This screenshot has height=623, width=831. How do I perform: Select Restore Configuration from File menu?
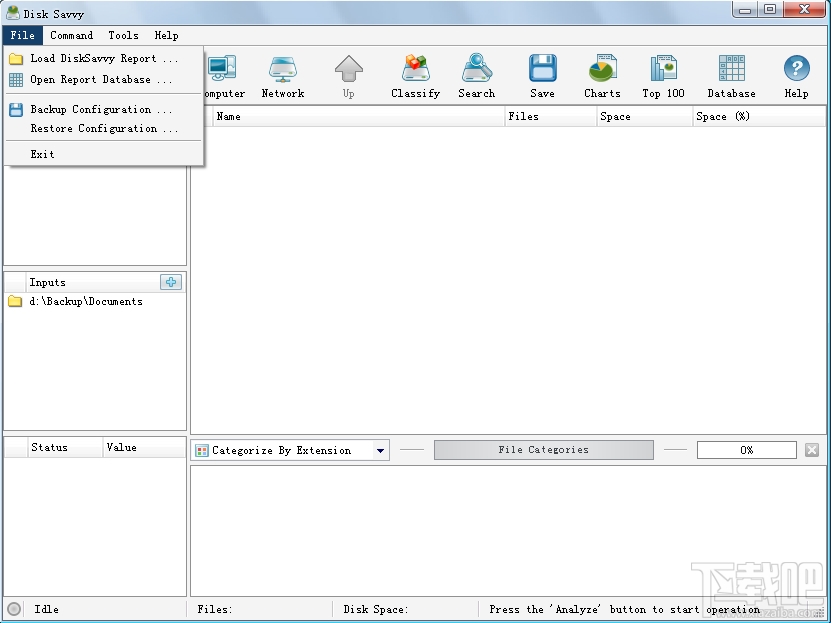tap(104, 129)
